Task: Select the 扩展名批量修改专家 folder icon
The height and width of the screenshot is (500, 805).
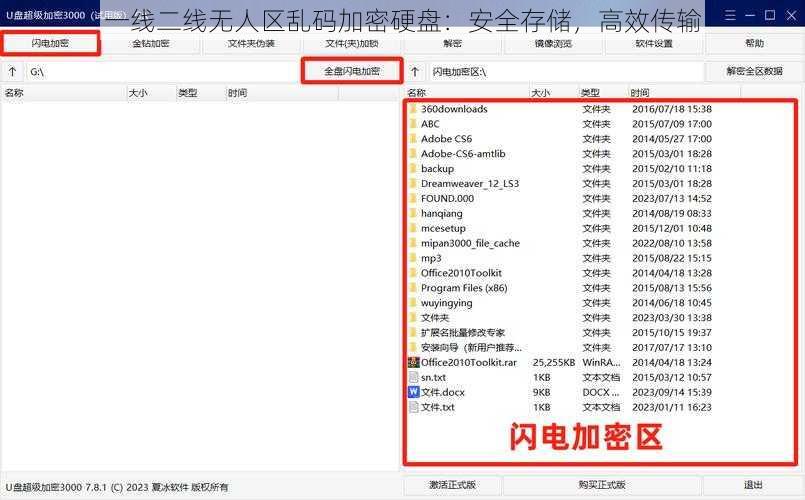Action: (x=413, y=332)
